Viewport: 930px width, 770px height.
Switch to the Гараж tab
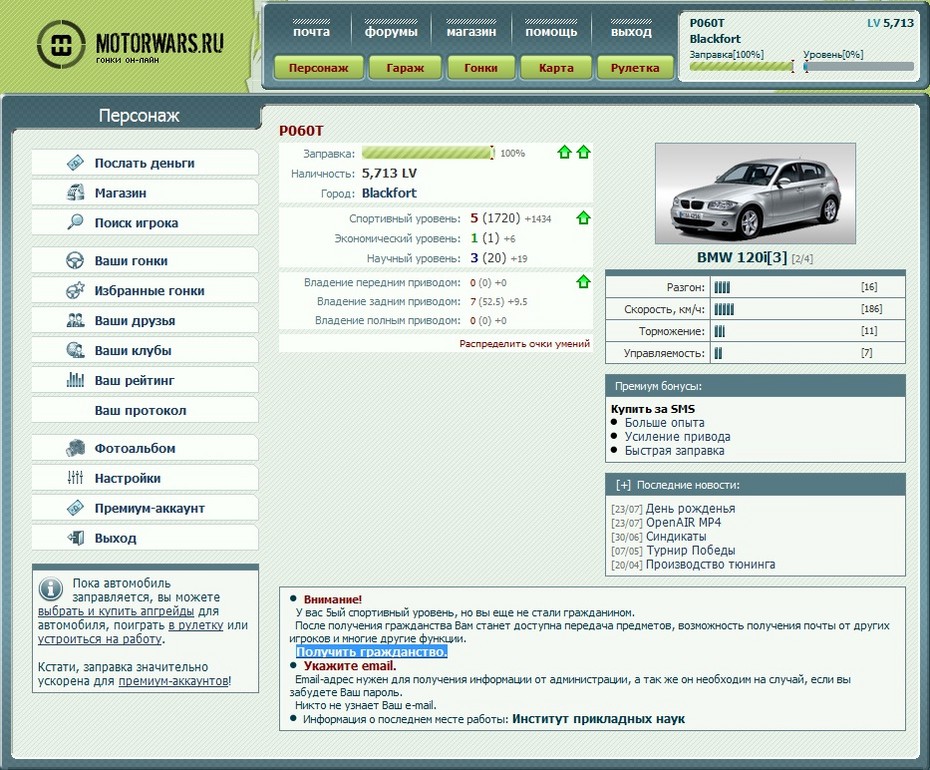coord(405,68)
